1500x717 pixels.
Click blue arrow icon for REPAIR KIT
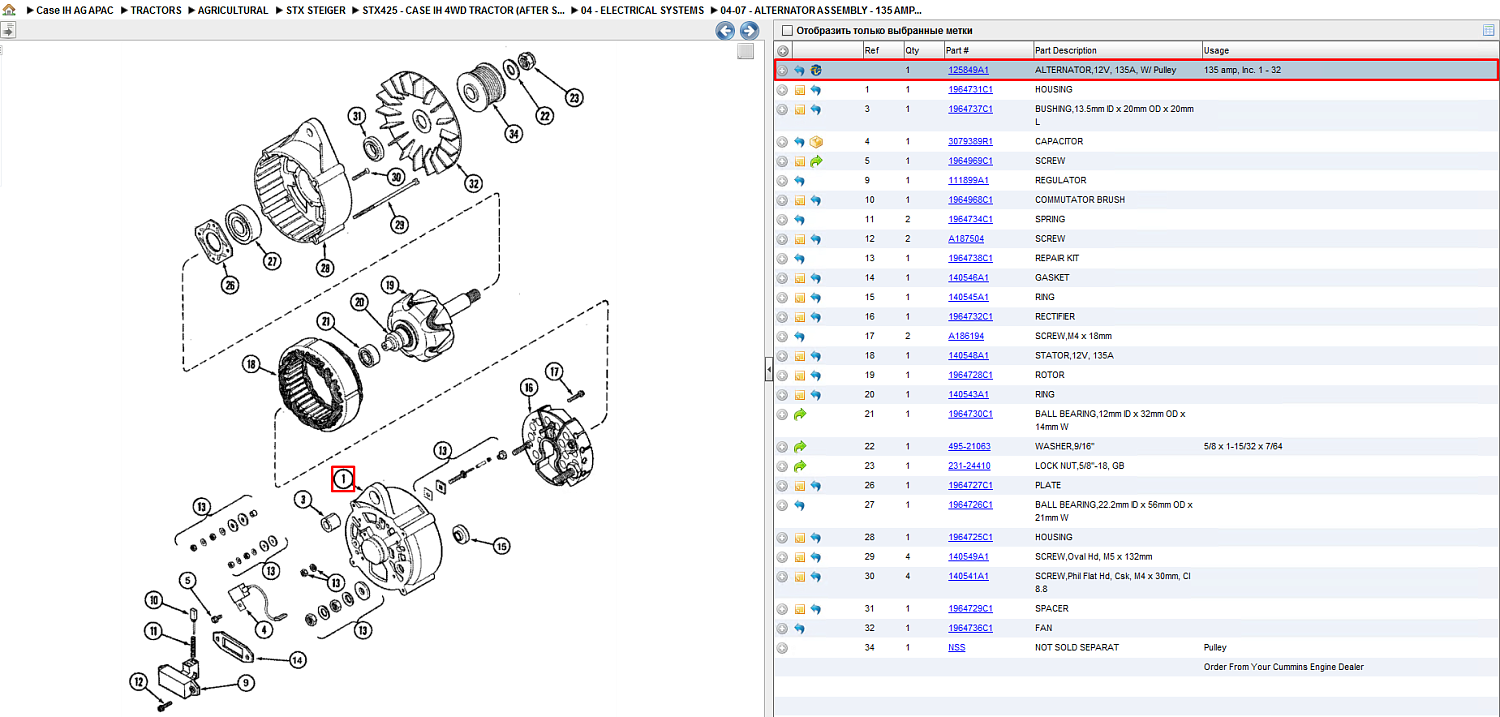coord(800,258)
